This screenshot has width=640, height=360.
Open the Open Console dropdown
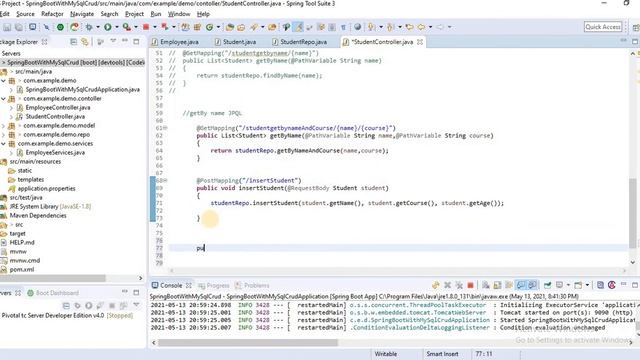tap(587, 285)
